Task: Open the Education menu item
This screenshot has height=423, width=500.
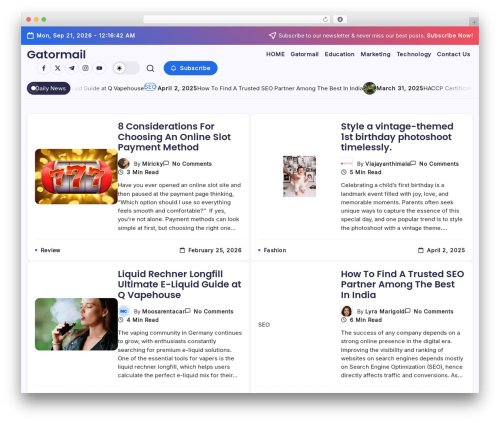Action: click(x=339, y=54)
